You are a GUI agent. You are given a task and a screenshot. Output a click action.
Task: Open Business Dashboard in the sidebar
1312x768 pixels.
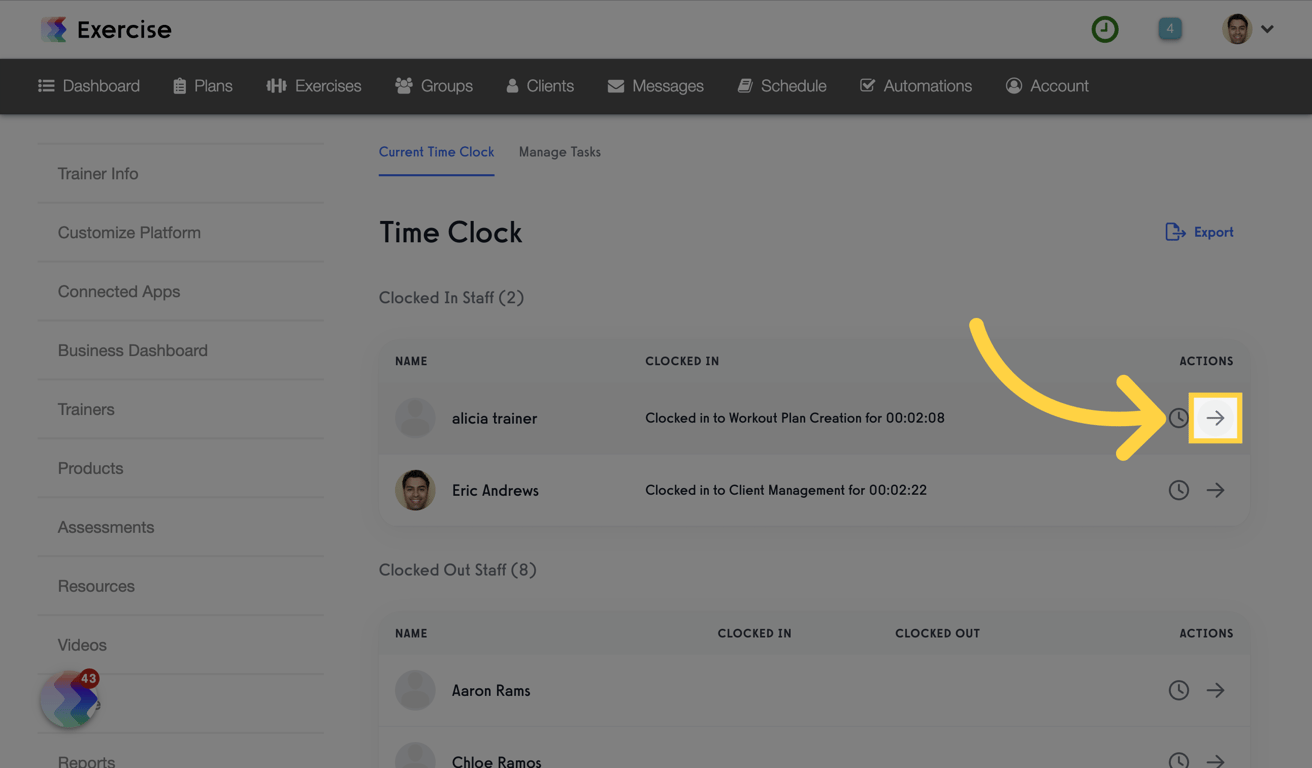132,350
